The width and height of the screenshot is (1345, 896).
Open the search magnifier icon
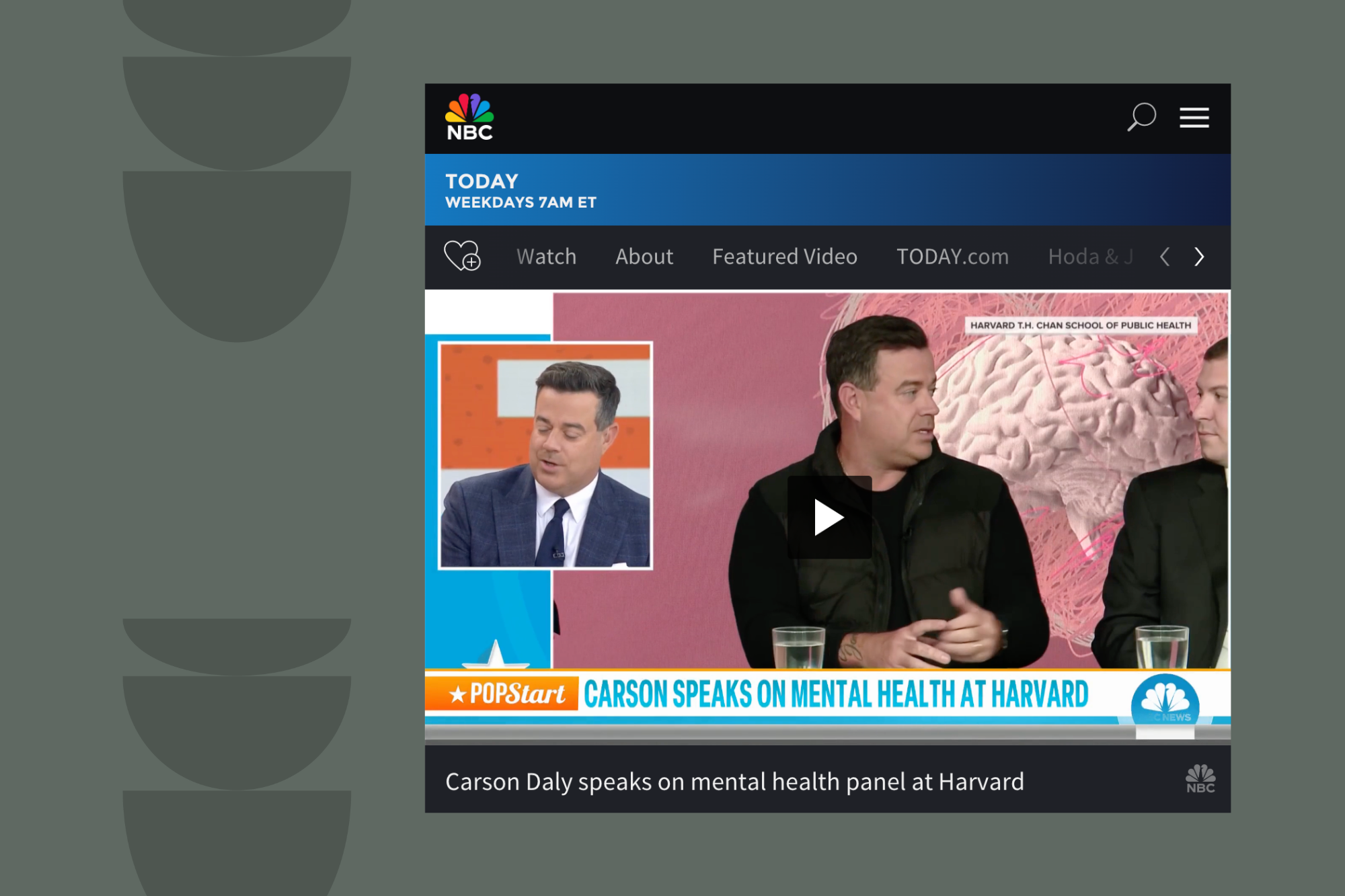tap(1141, 117)
